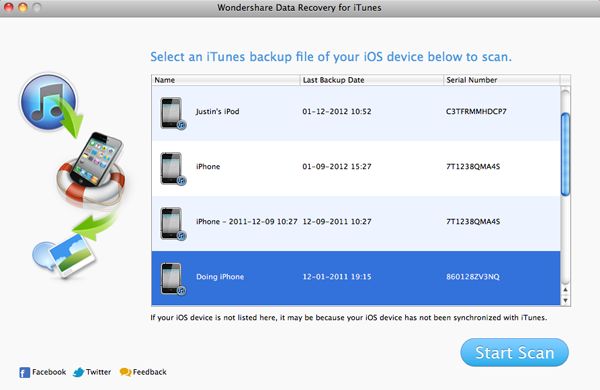
Task: Click the Doing iPhone device icon
Action: tap(173, 279)
